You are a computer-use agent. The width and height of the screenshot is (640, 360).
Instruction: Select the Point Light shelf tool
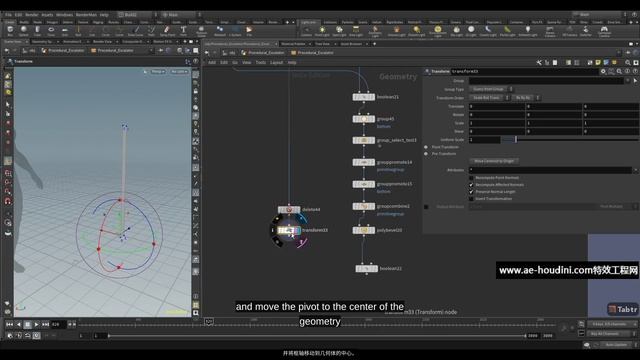(322, 31)
